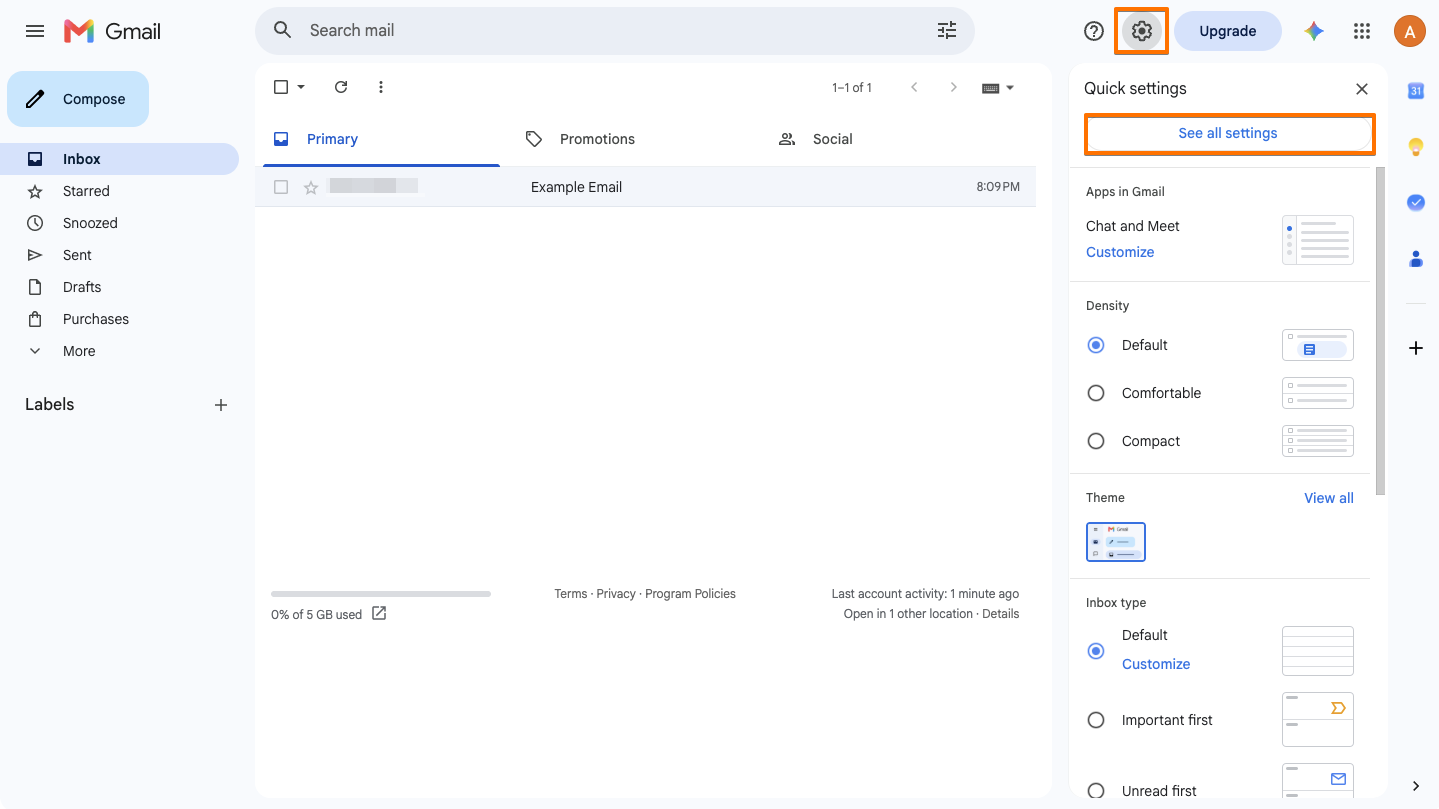The height and width of the screenshot is (809, 1439).
Task: Open the Support help icon
Action: 1094,31
